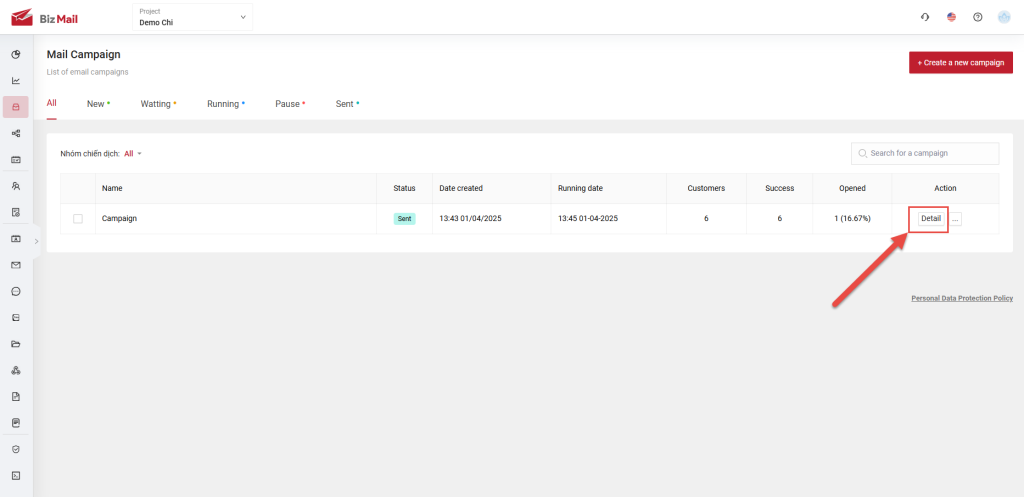This screenshot has width=1024, height=497.
Task: Click the headset support icon
Action: tap(925, 17)
